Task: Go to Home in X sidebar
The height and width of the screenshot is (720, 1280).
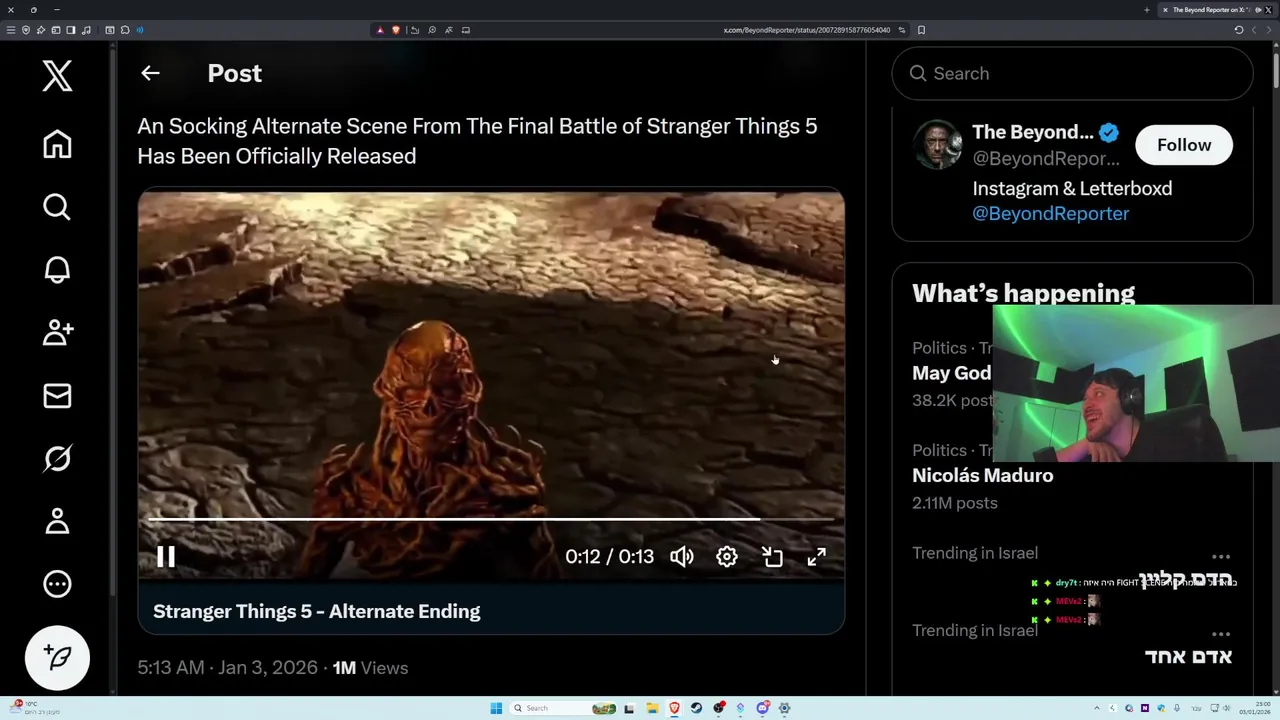Action: point(57,145)
